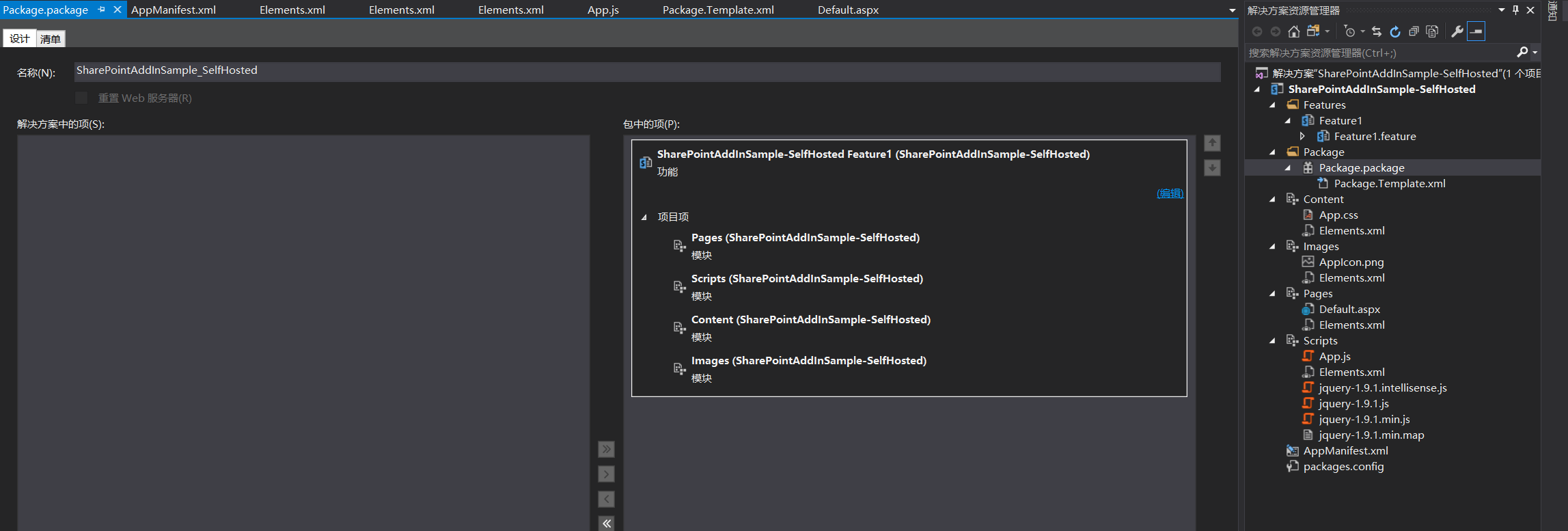Open the Pending Changes Filter dropdown arrow
Image resolution: width=1568 pixels, height=531 pixels.
[x=1362, y=31]
